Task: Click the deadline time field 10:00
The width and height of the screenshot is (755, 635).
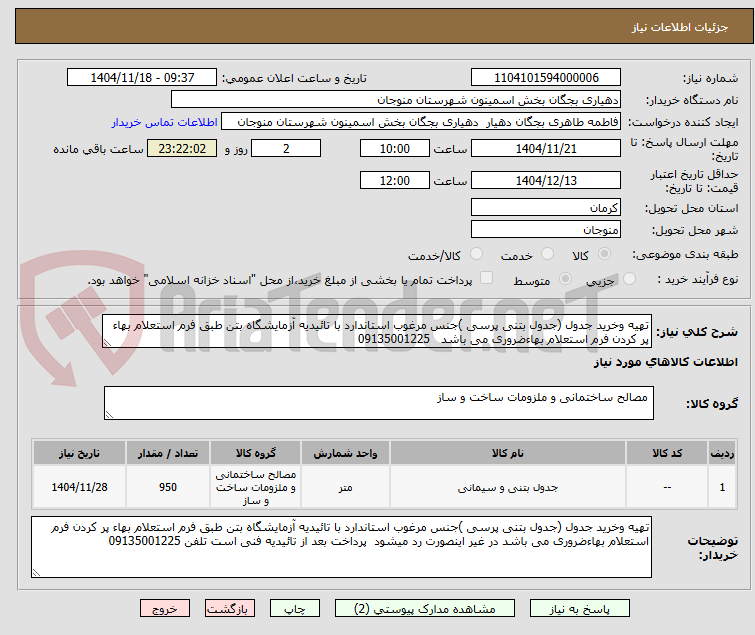Action: (x=395, y=148)
